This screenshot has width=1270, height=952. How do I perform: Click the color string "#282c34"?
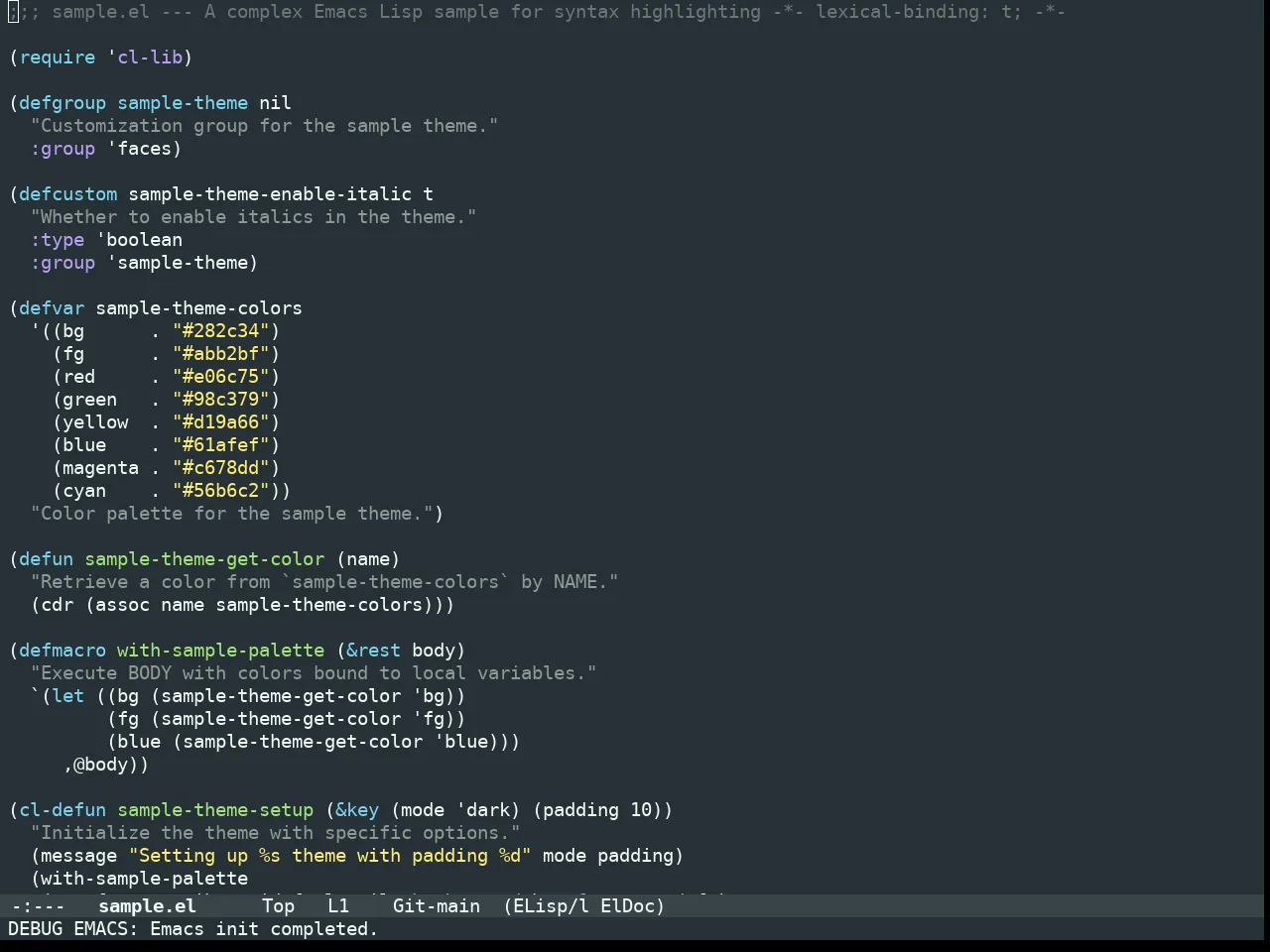point(221,331)
